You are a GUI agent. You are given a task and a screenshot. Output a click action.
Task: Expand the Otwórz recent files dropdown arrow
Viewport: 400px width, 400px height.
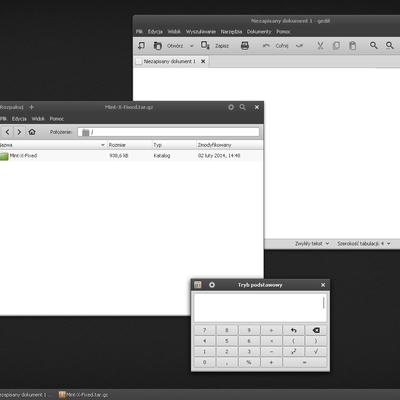coord(192,46)
